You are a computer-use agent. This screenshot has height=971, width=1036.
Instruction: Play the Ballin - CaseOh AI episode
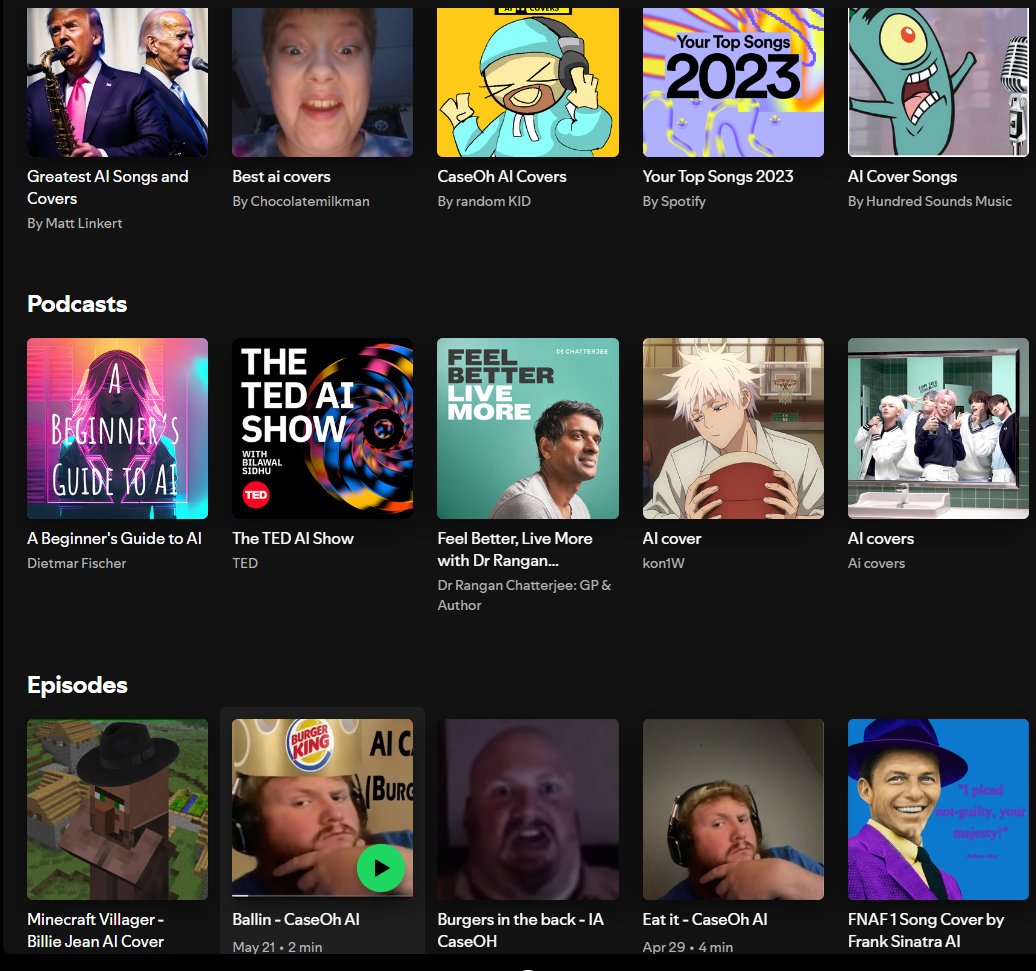pyautogui.click(x=381, y=867)
